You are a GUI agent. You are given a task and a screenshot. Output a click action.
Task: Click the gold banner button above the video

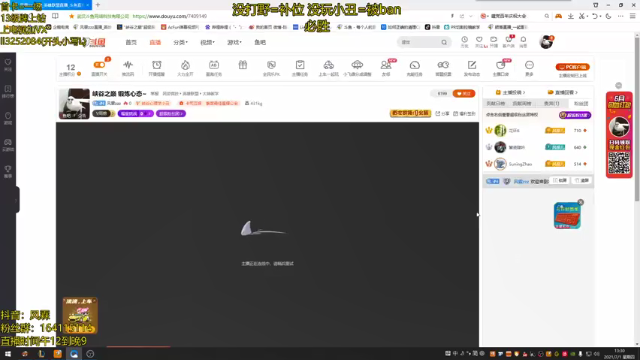click(410, 113)
